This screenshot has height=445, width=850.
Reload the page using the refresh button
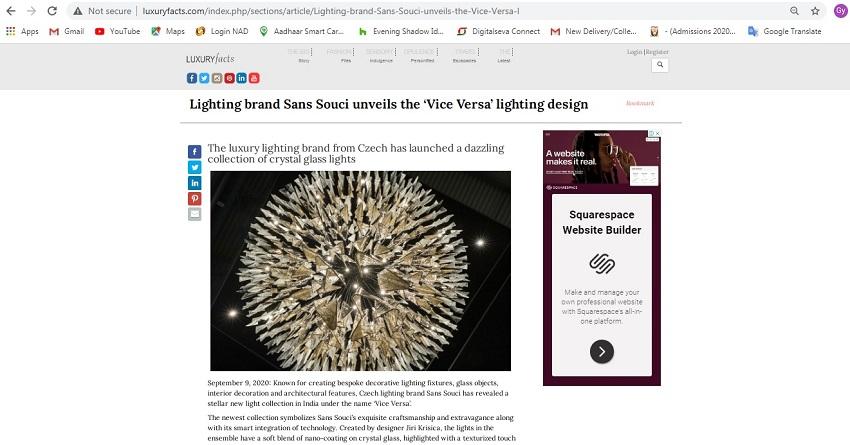point(52,11)
